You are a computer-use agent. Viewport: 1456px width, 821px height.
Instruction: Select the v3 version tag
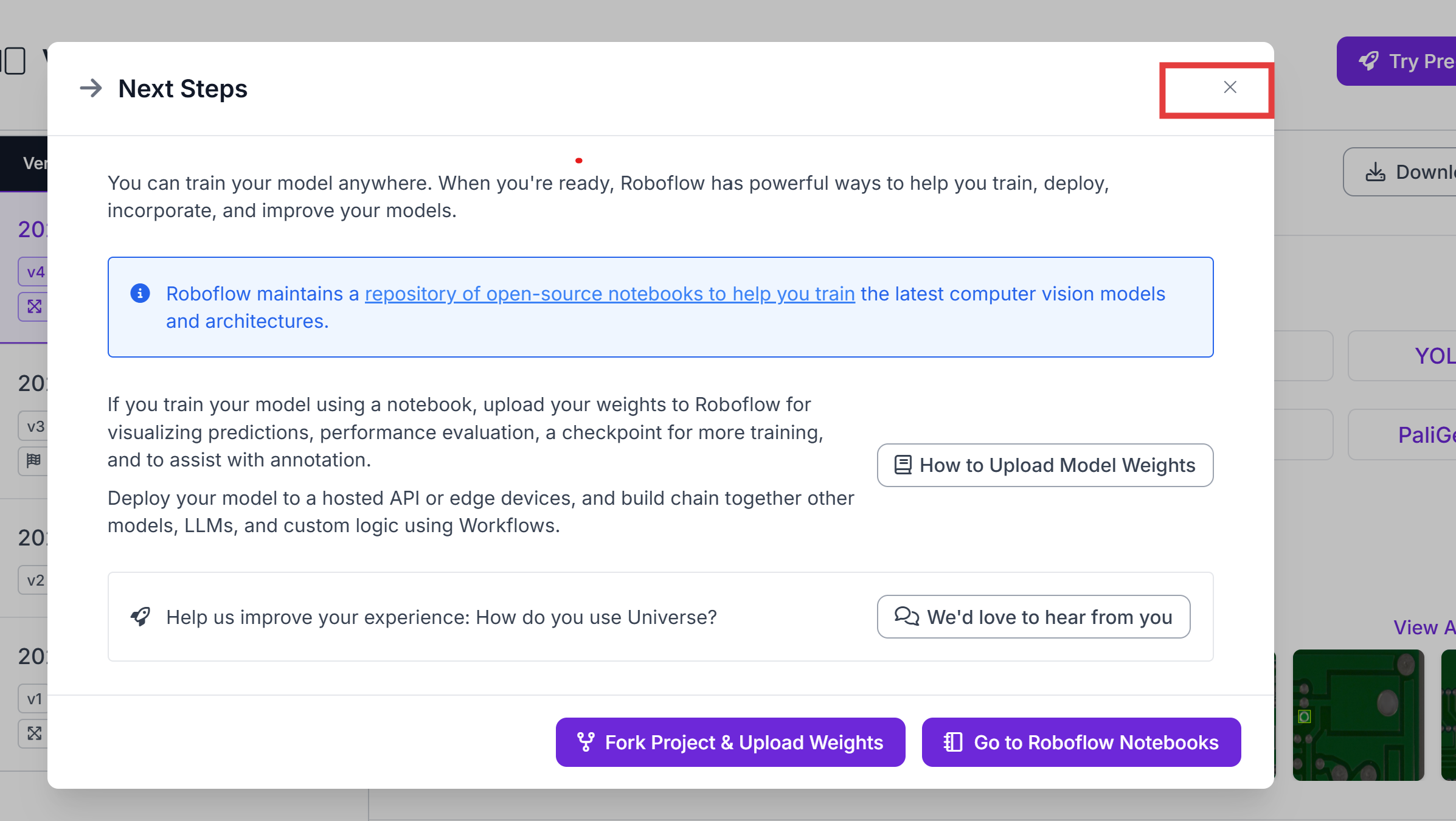[35, 426]
